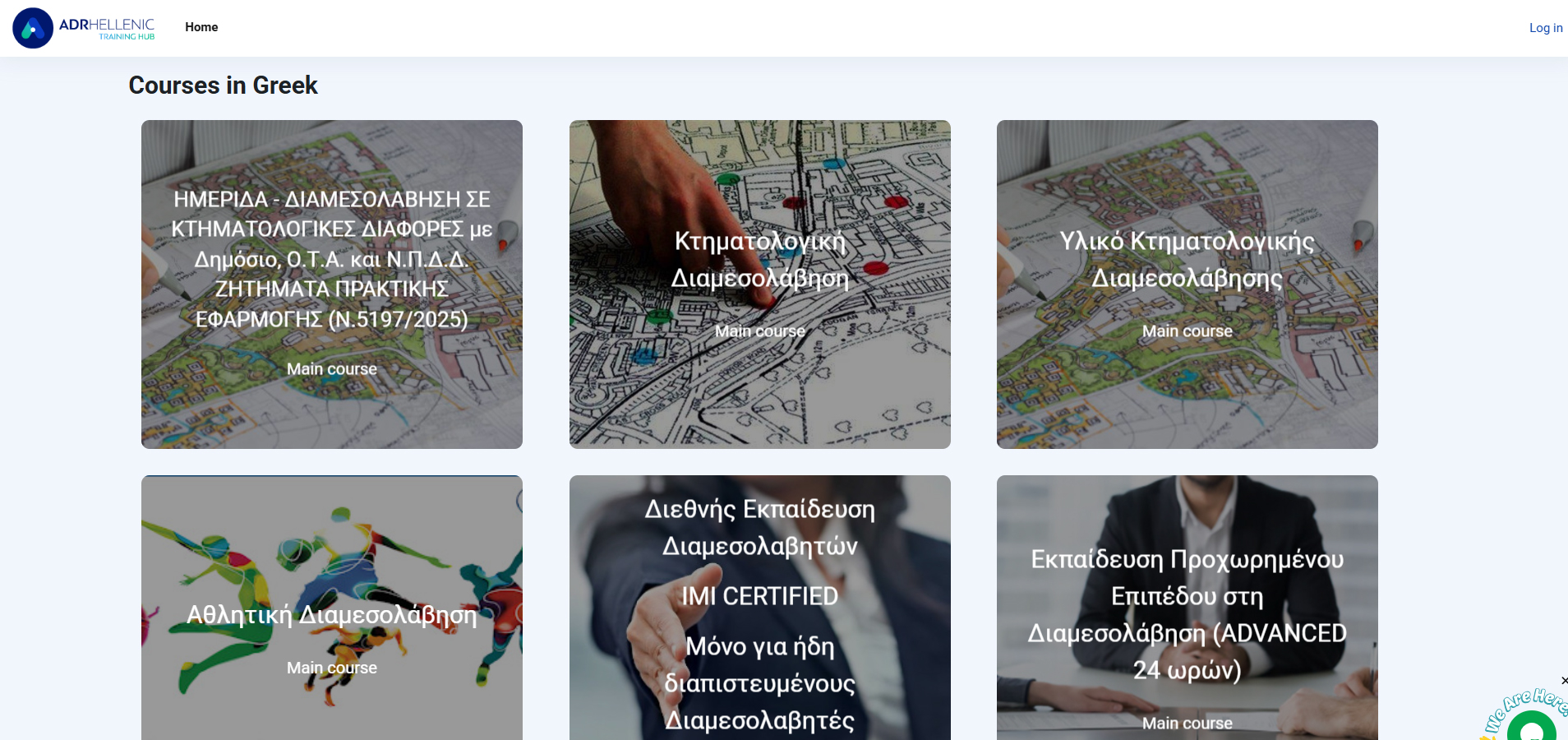Click the Log in link
Screen dimensions: 1568x740
1545,28
